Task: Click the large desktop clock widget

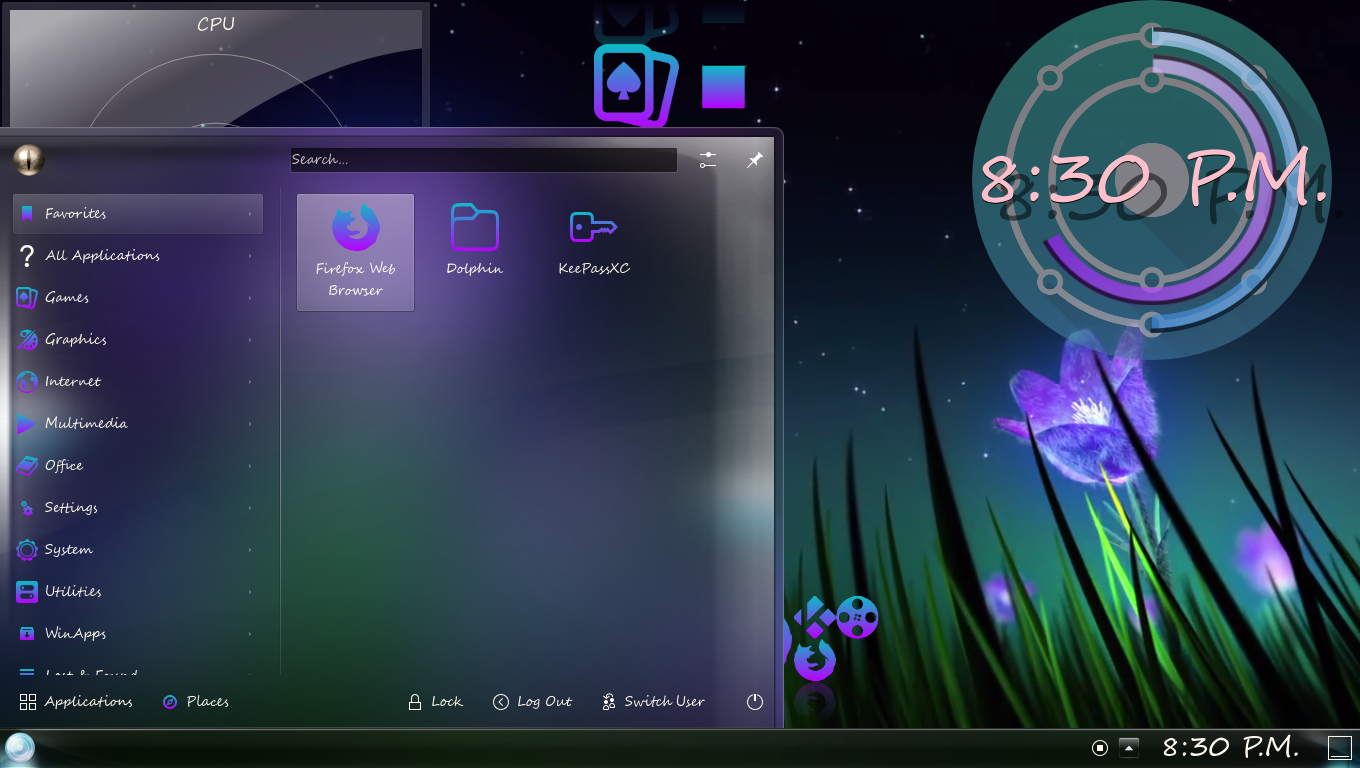Action: point(1152,182)
